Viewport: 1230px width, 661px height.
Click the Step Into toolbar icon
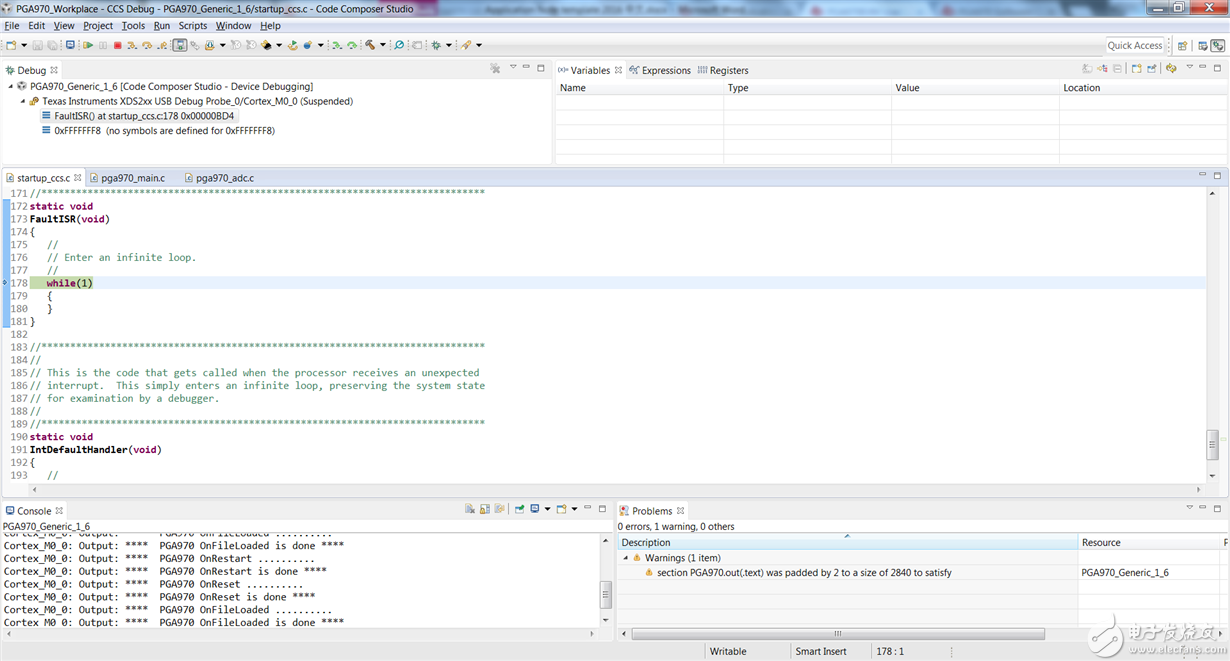click(131, 45)
